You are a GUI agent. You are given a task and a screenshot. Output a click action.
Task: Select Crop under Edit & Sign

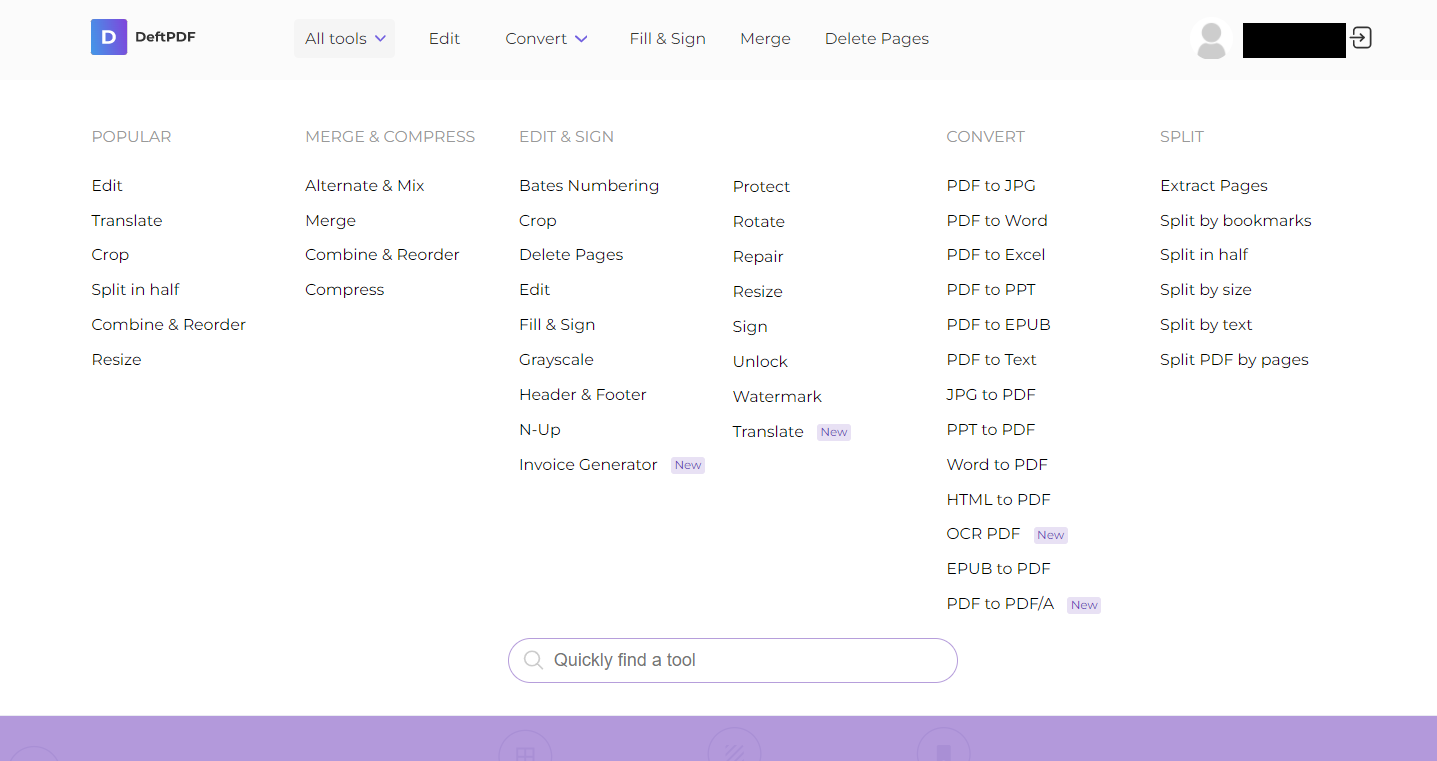click(x=538, y=220)
